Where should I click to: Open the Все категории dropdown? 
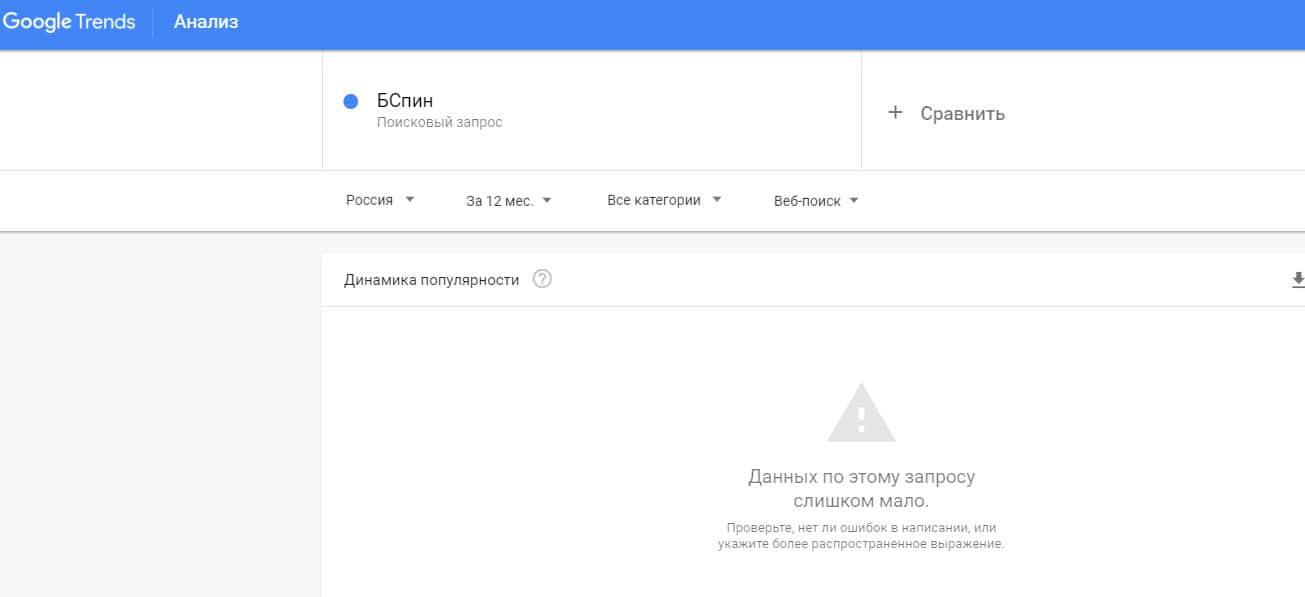(653, 200)
